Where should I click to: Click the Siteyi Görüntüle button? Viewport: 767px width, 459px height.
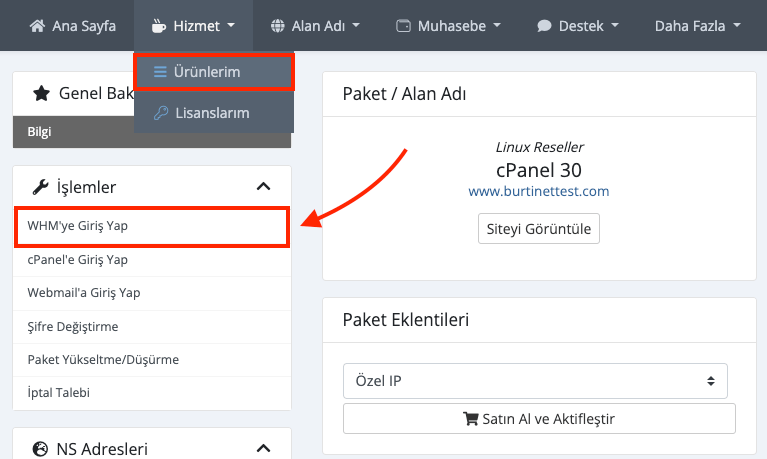click(539, 229)
